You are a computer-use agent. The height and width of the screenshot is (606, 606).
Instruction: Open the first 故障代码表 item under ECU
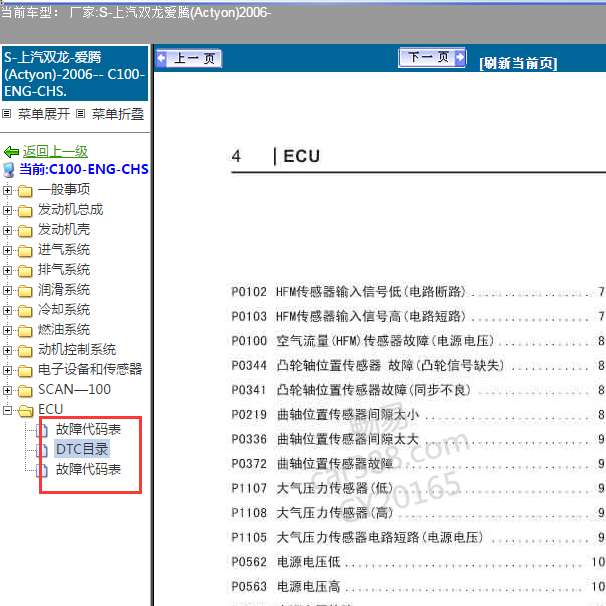click(88, 429)
